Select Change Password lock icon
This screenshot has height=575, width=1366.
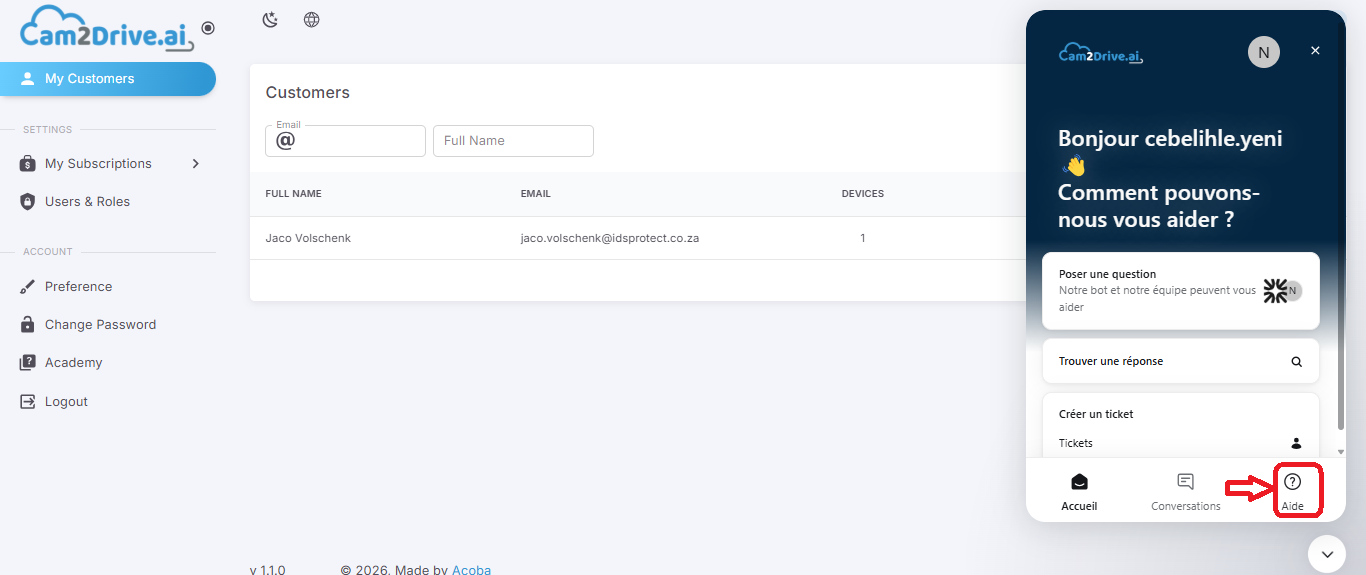tap(28, 325)
